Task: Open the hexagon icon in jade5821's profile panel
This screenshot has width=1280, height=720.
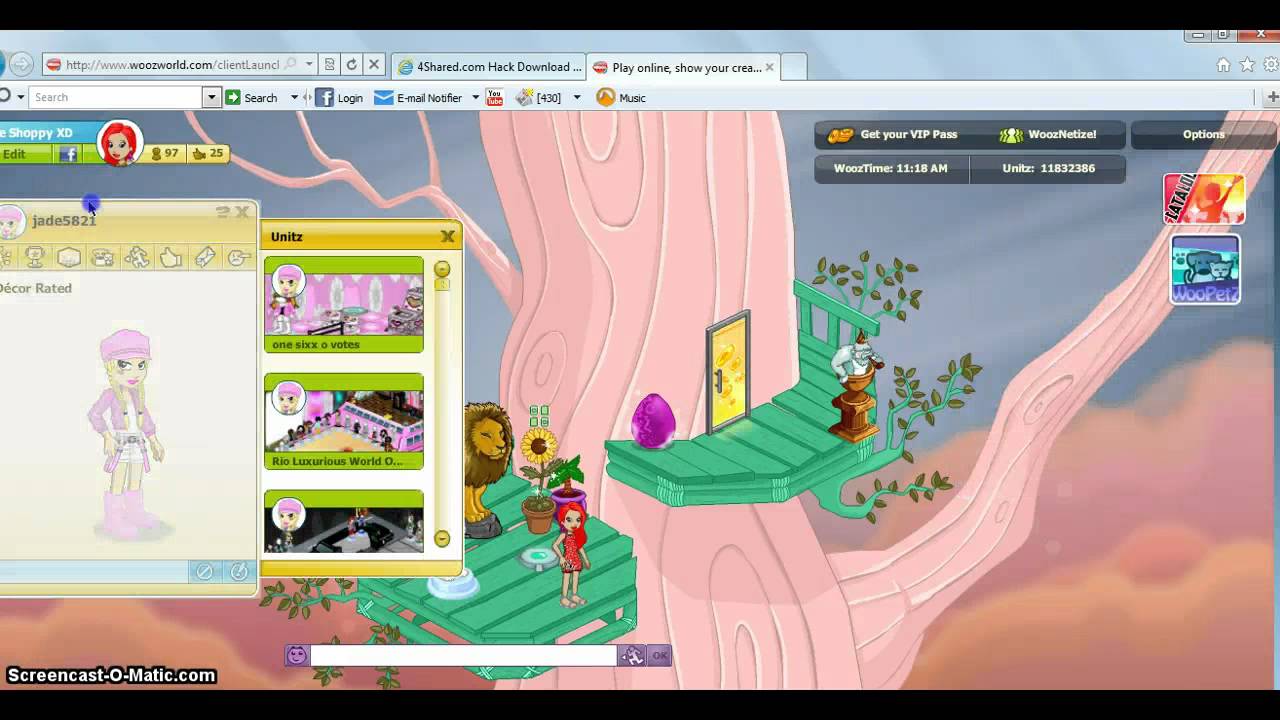Action: 69,258
